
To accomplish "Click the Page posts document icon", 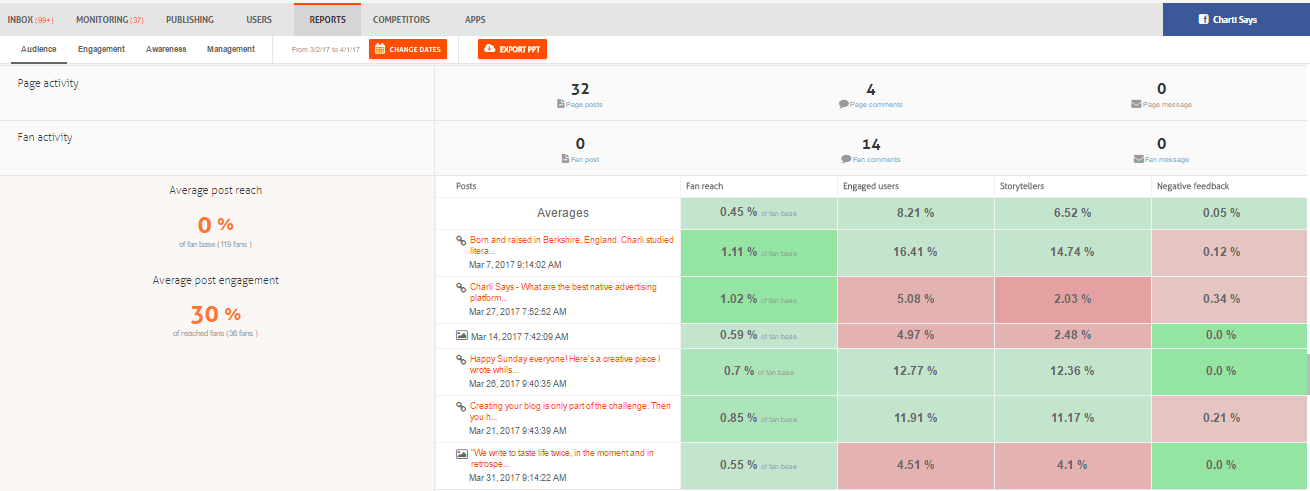I will click(561, 104).
